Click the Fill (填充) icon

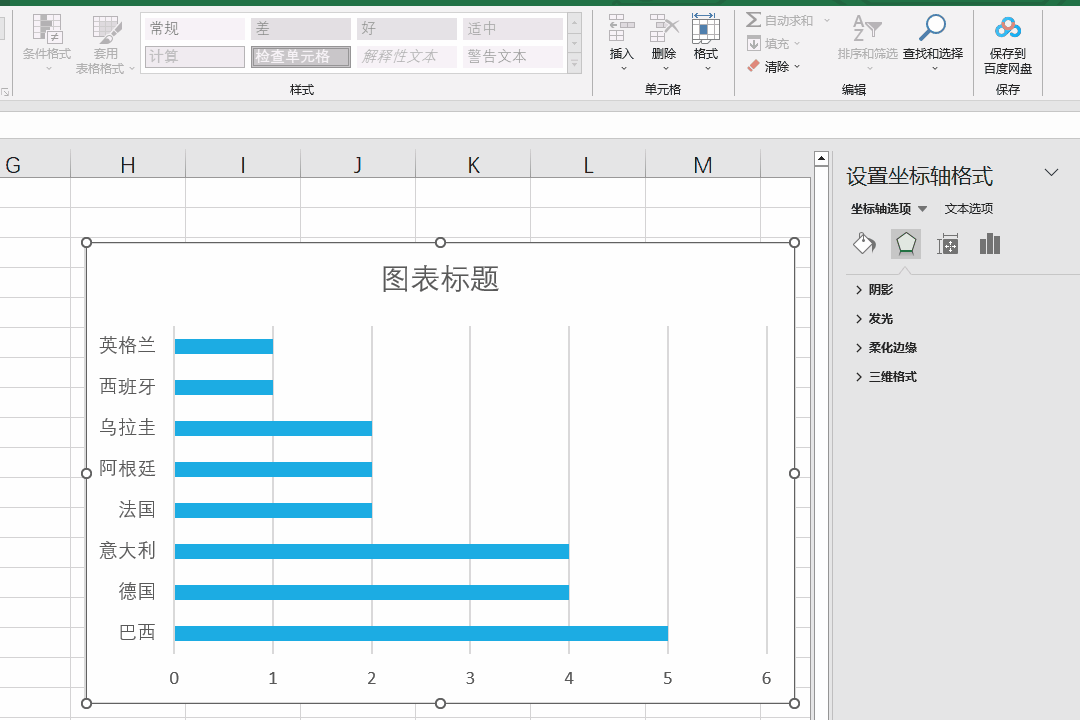(754, 43)
